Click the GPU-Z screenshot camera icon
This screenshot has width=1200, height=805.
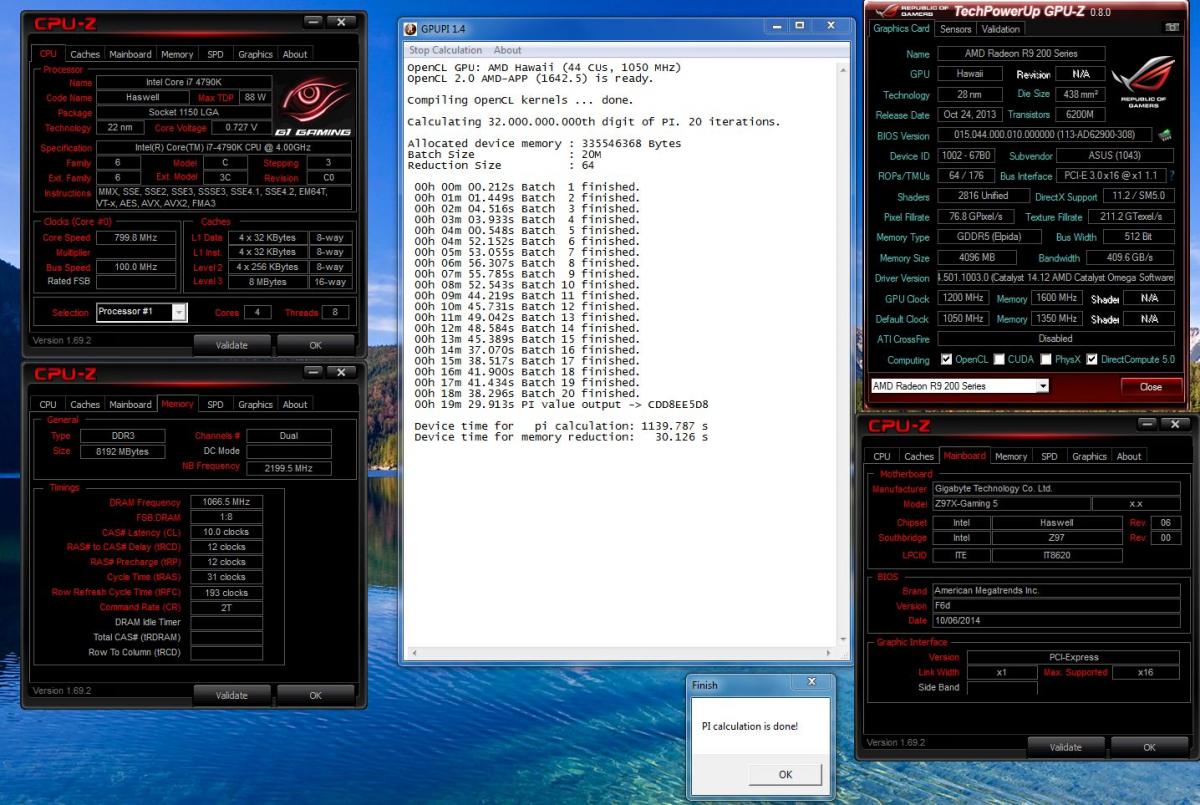pos(1171,29)
